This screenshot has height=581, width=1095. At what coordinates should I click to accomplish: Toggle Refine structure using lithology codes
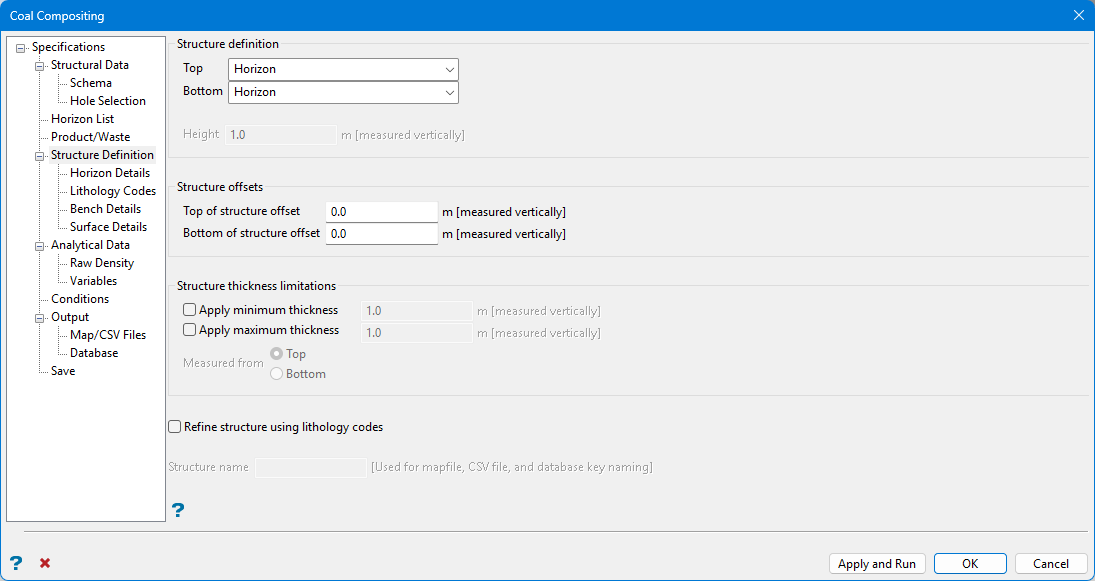point(175,427)
